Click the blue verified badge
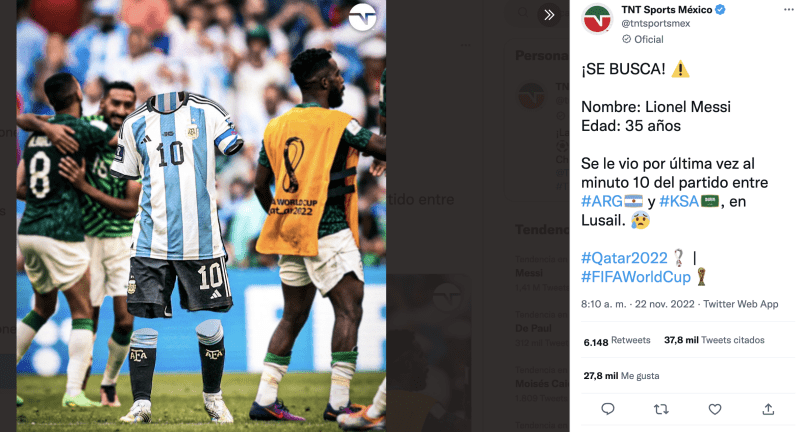800x432 pixels. pos(720,10)
